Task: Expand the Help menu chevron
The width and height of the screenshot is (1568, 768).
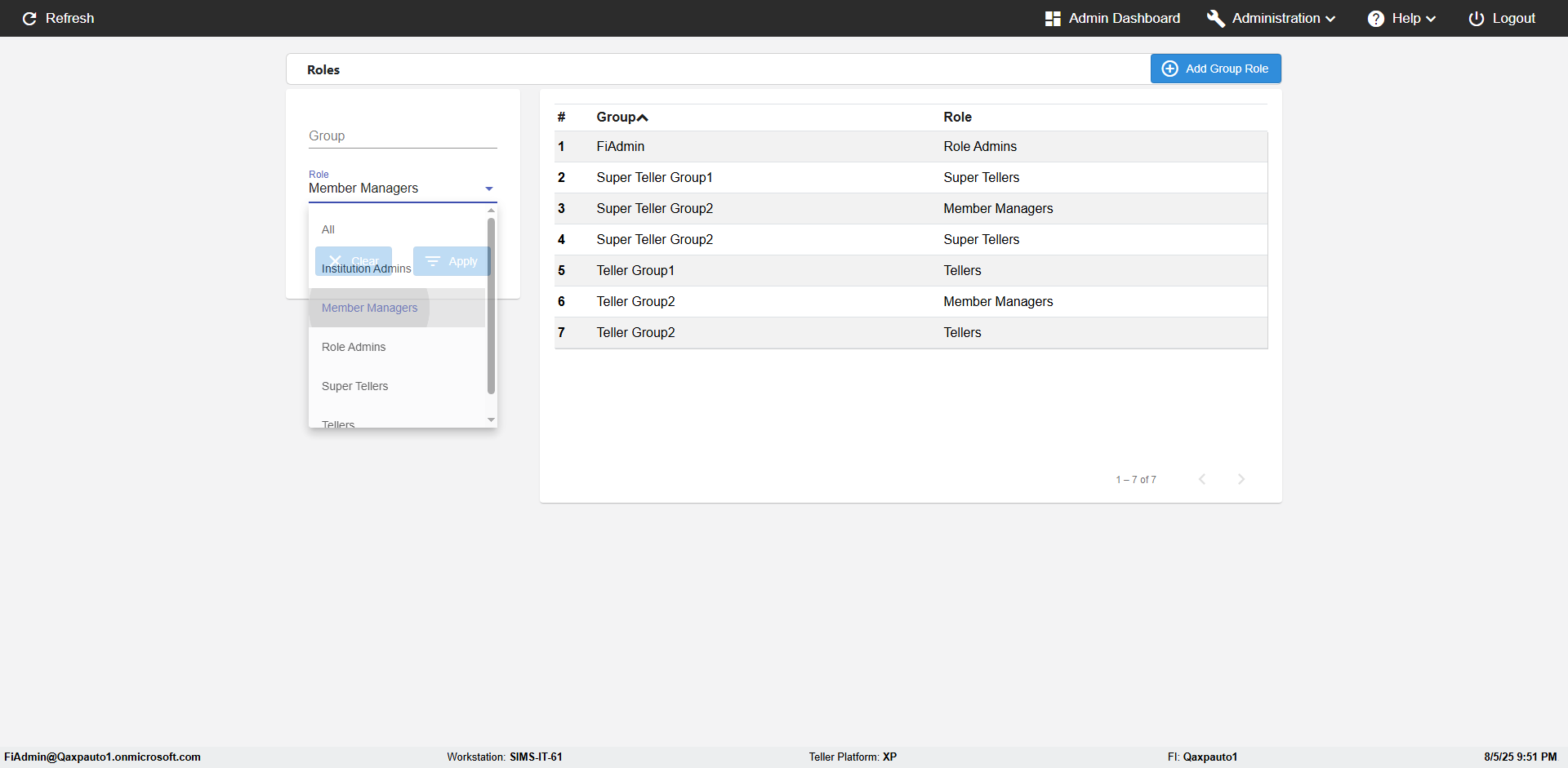Action: 1431,19
